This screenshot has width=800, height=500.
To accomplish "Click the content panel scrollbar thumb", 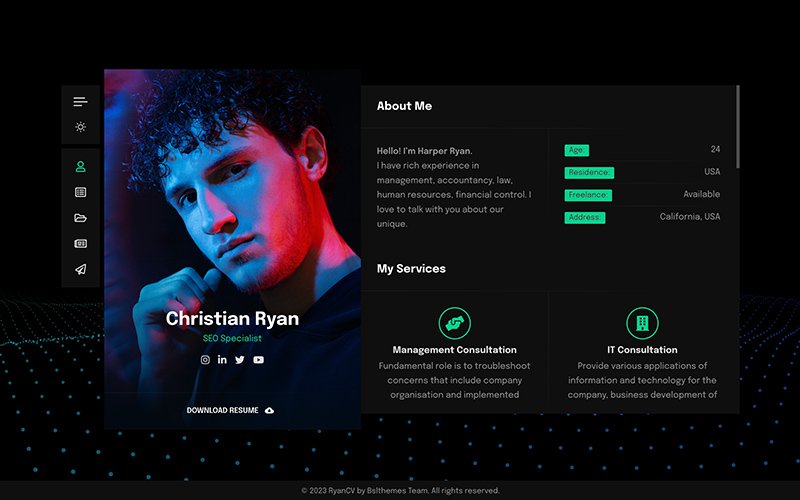I will coord(737,127).
